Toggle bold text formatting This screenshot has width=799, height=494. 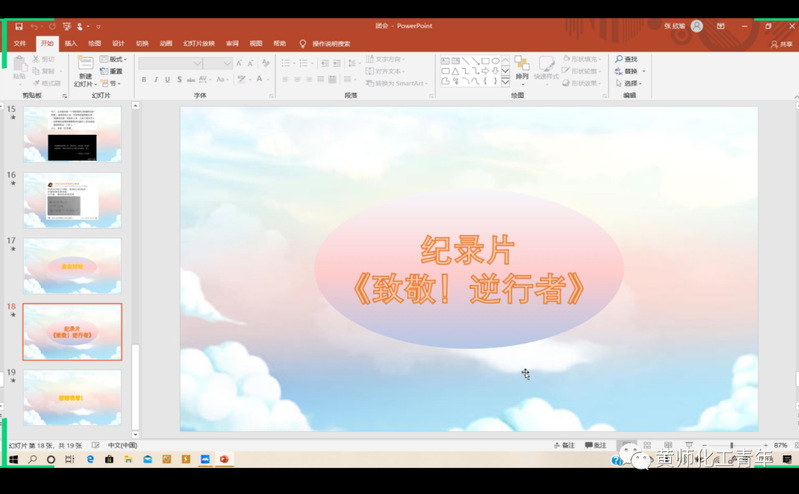(x=144, y=80)
